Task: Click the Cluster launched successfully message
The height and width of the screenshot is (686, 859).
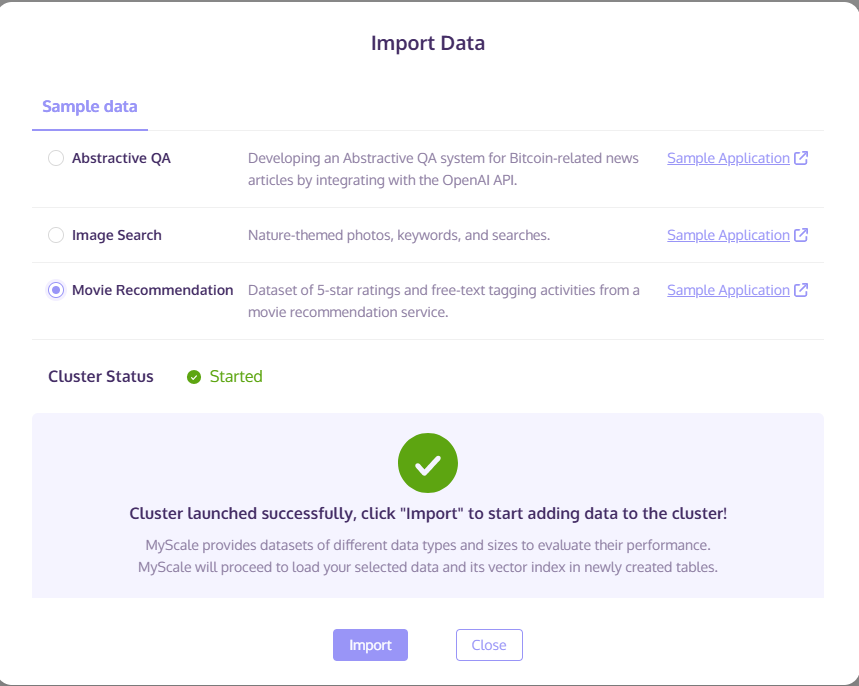Action: [428, 514]
